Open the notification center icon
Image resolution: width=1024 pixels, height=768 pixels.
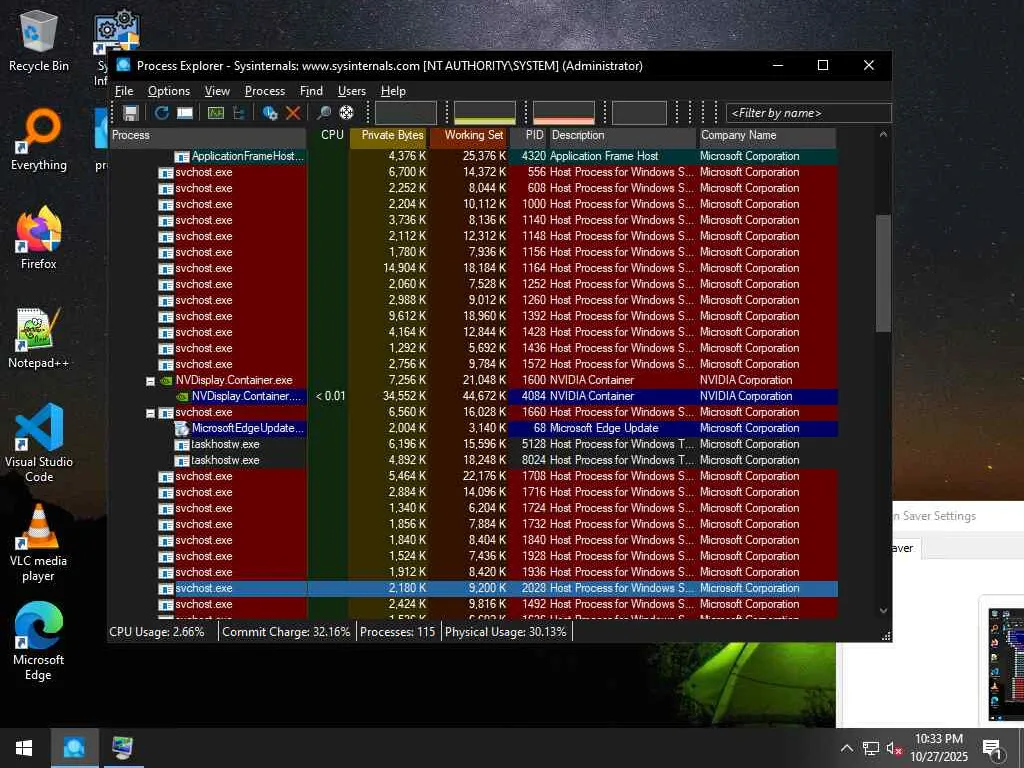tap(992, 749)
